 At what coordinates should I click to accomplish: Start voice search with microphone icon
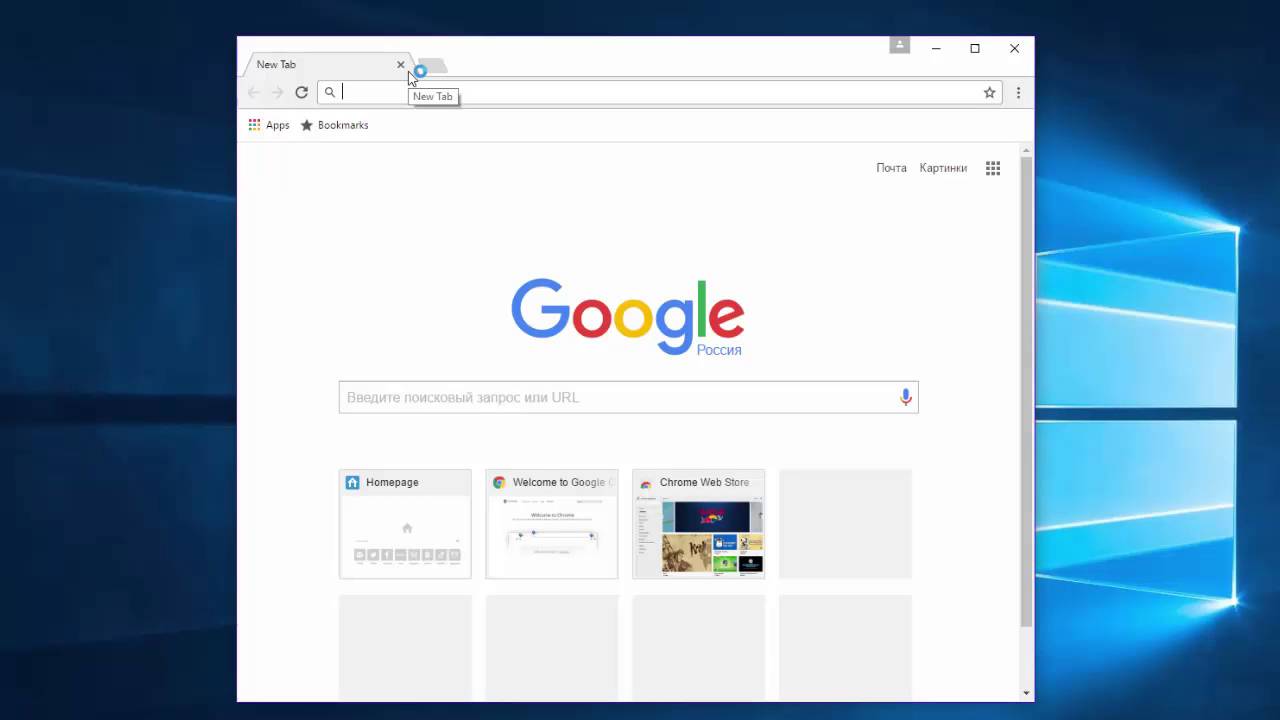905,397
